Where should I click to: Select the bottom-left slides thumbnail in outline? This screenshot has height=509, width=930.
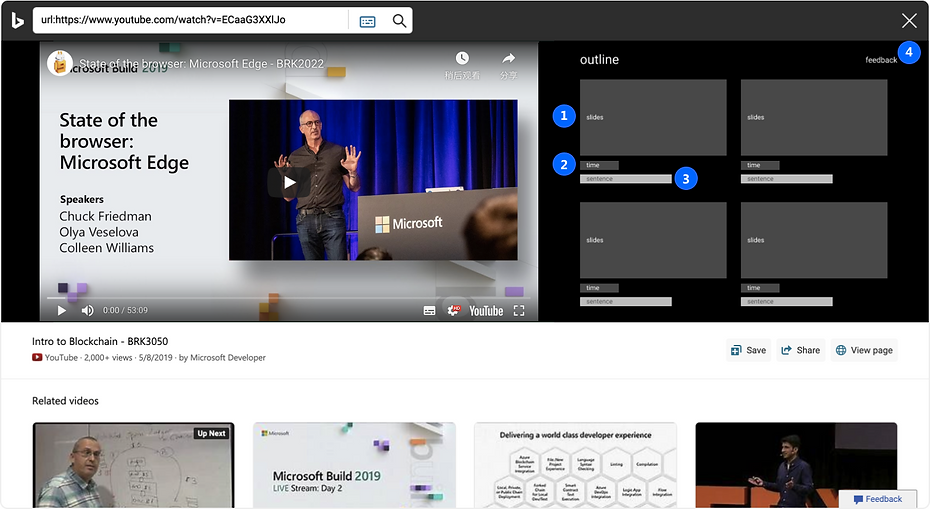click(653, 240)
